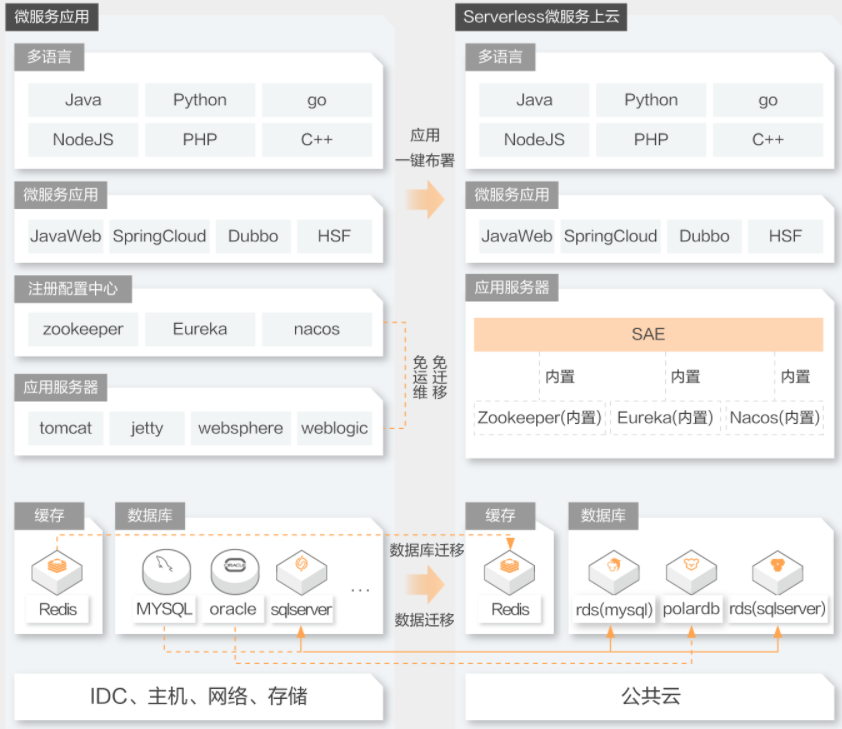The image size is (842, 729).
Task: Click the polardb label text
Action: 691,609
